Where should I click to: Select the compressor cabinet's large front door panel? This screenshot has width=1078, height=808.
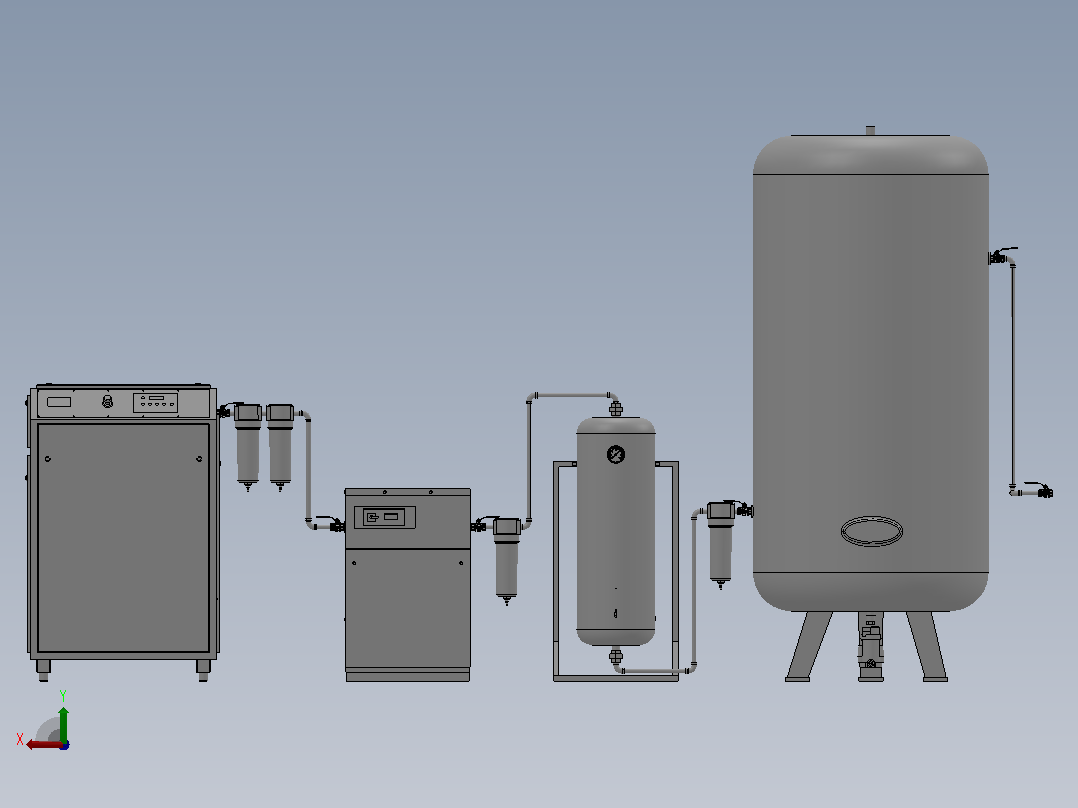tap(124, 538)
